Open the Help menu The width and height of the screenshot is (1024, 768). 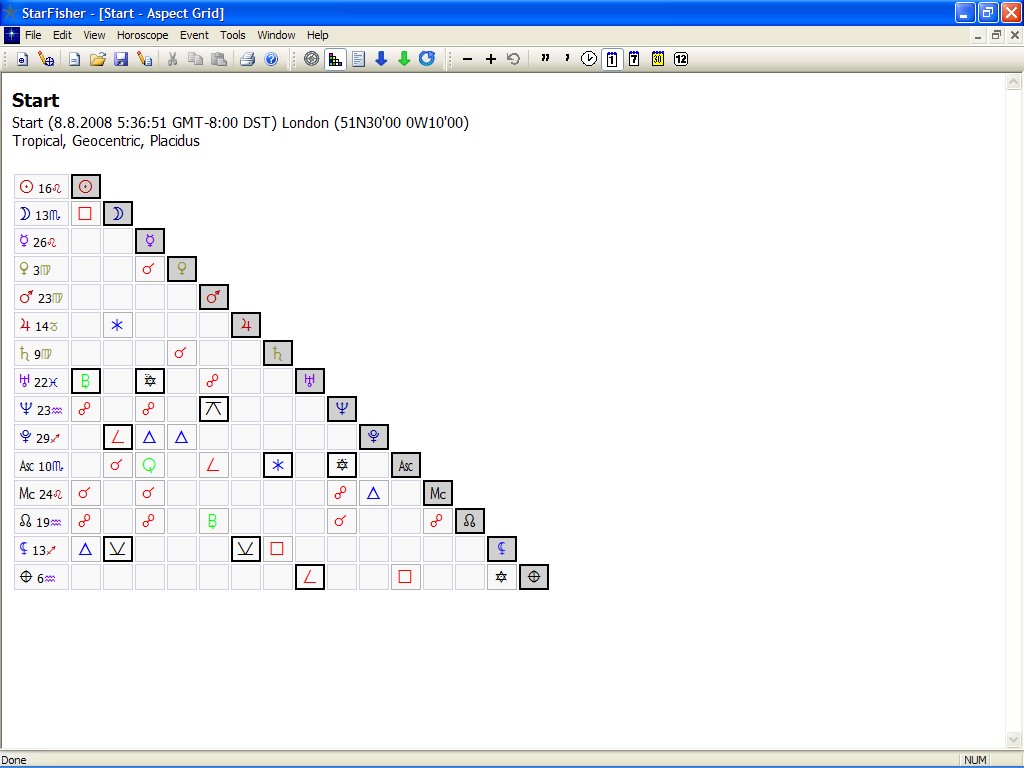[x=317, y=35]
